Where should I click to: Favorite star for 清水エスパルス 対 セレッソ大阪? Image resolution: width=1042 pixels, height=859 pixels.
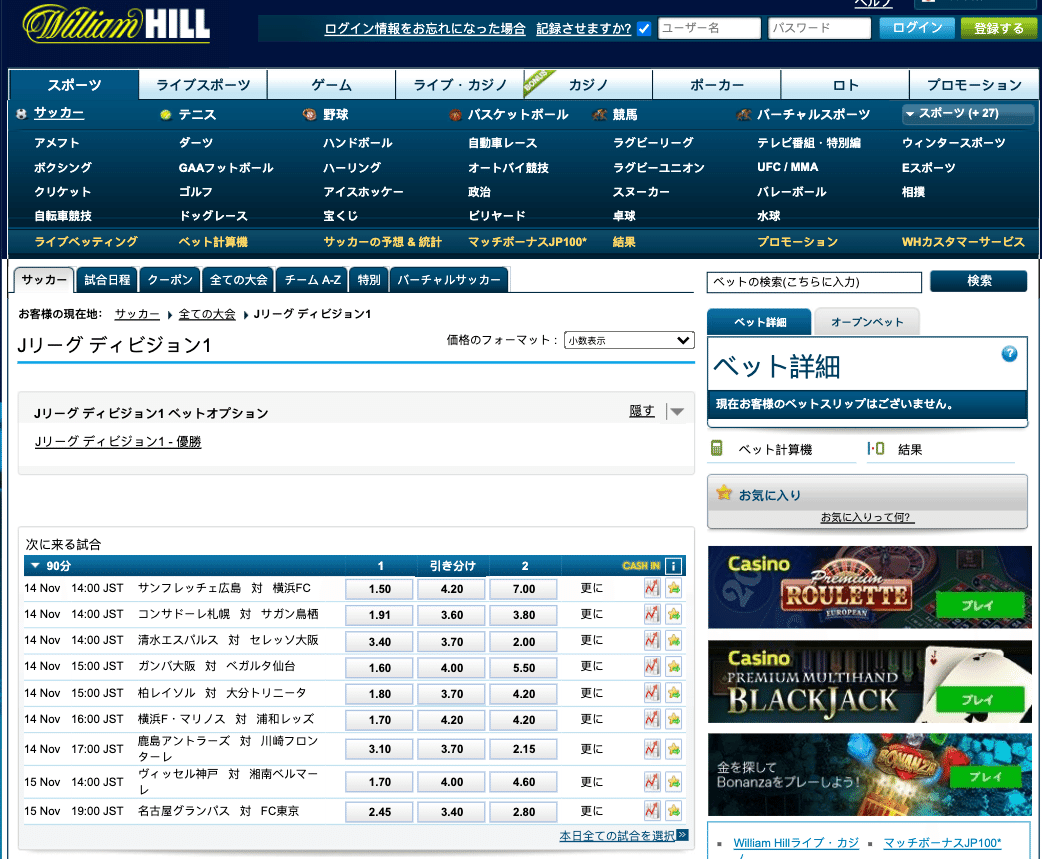click(x=674, y=640)
